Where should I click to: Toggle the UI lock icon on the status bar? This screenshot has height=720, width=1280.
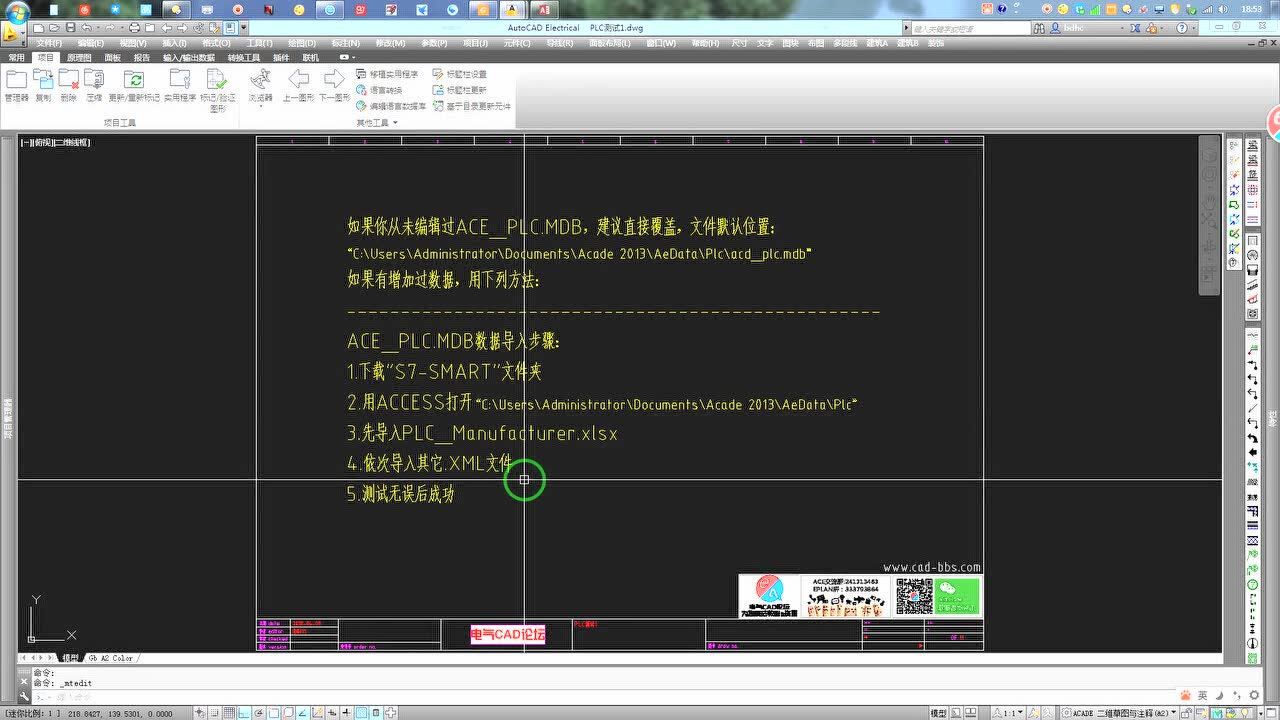coord(1185,711)
